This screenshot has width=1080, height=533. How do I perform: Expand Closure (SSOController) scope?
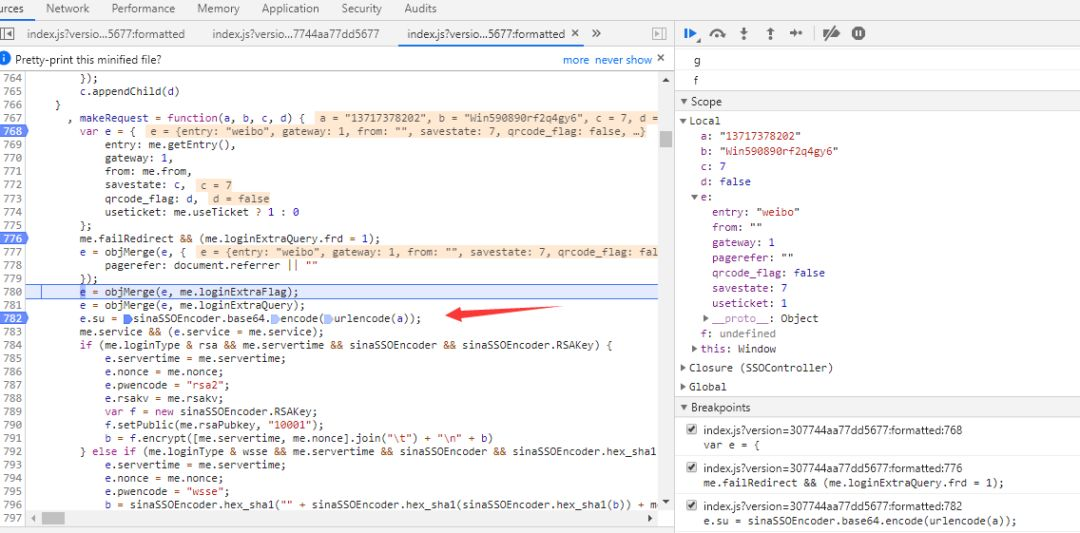[683, 368]
